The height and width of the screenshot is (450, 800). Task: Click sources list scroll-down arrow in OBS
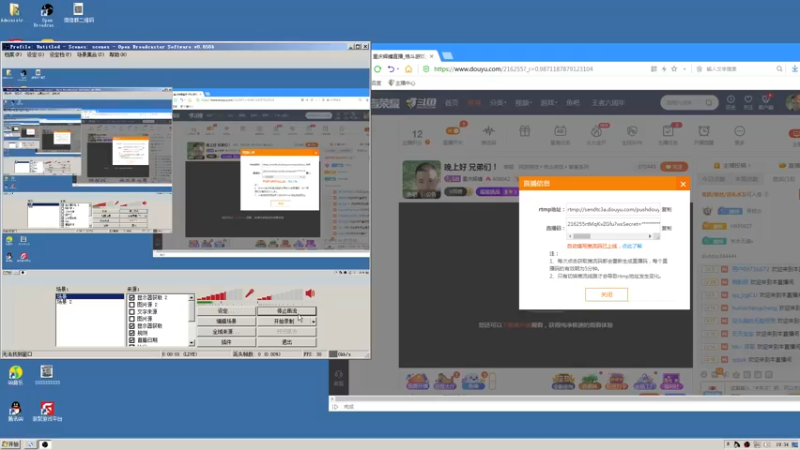191,343
